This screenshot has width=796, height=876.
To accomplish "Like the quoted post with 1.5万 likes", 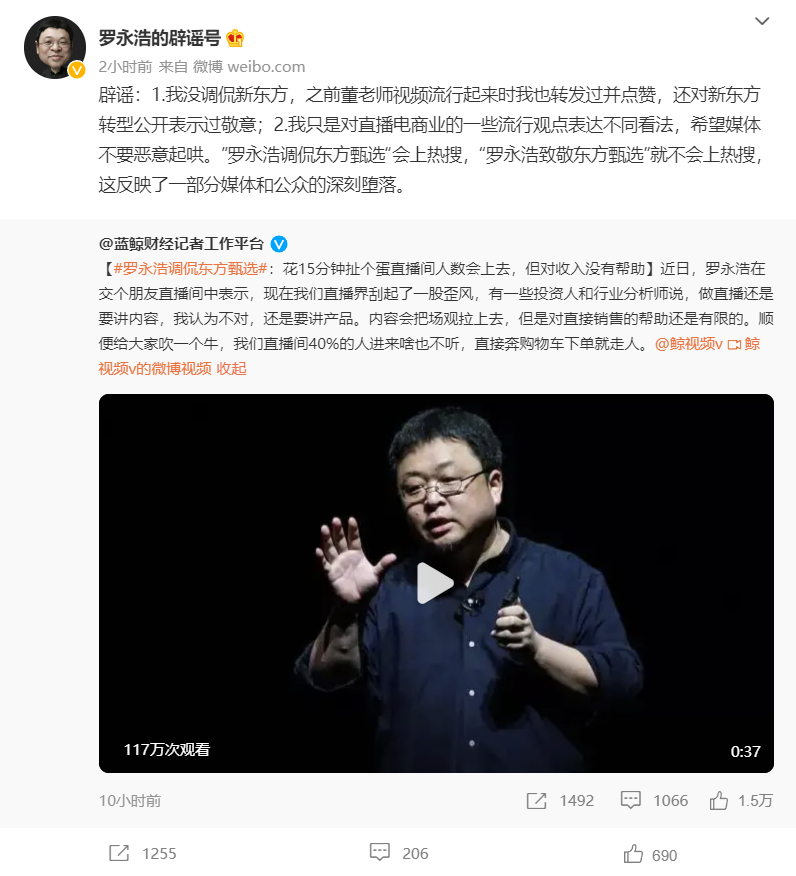I will [x=719, y=800].
